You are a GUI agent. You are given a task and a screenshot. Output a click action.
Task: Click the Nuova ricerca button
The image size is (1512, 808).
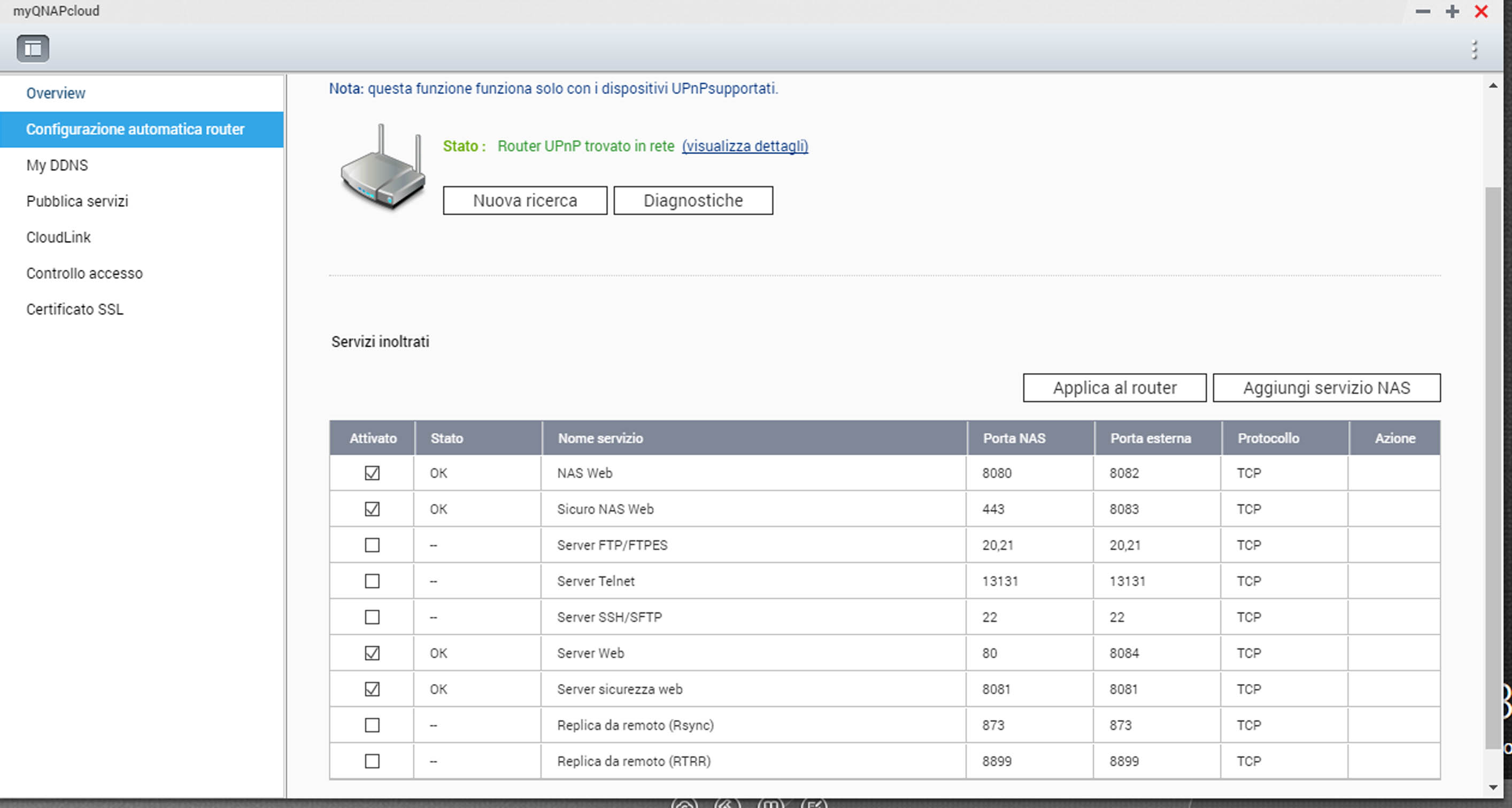(x=524, y=201)
